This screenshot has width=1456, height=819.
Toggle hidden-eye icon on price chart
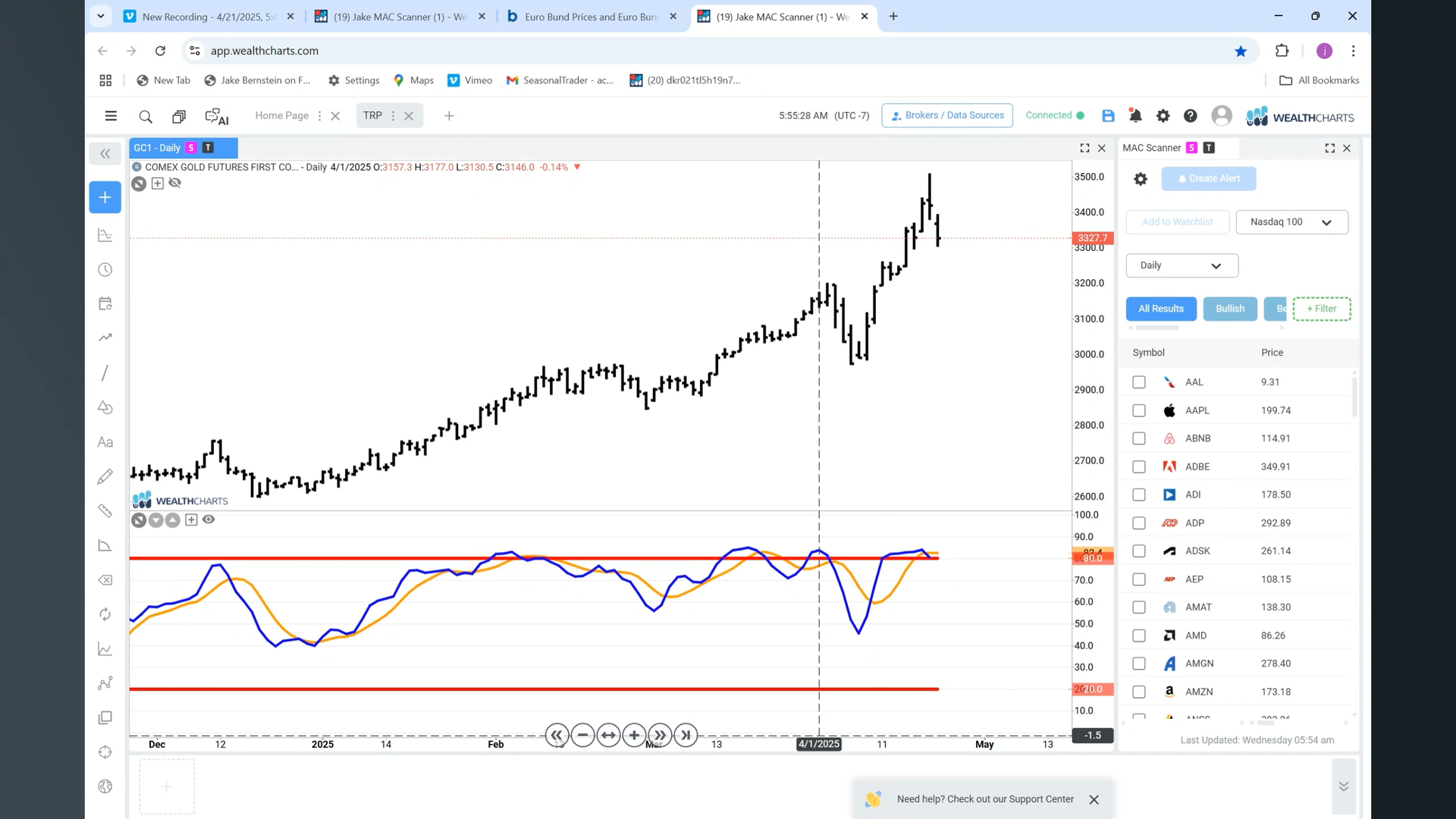[175, 183]
